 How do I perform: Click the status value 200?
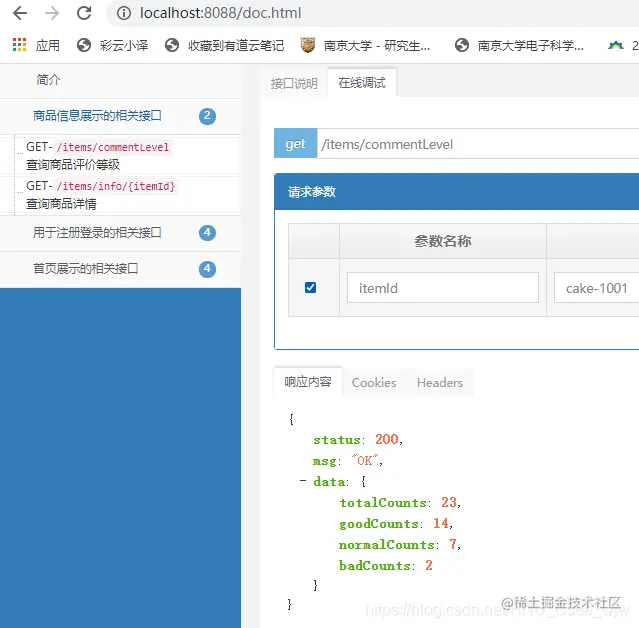coord(386,439)
